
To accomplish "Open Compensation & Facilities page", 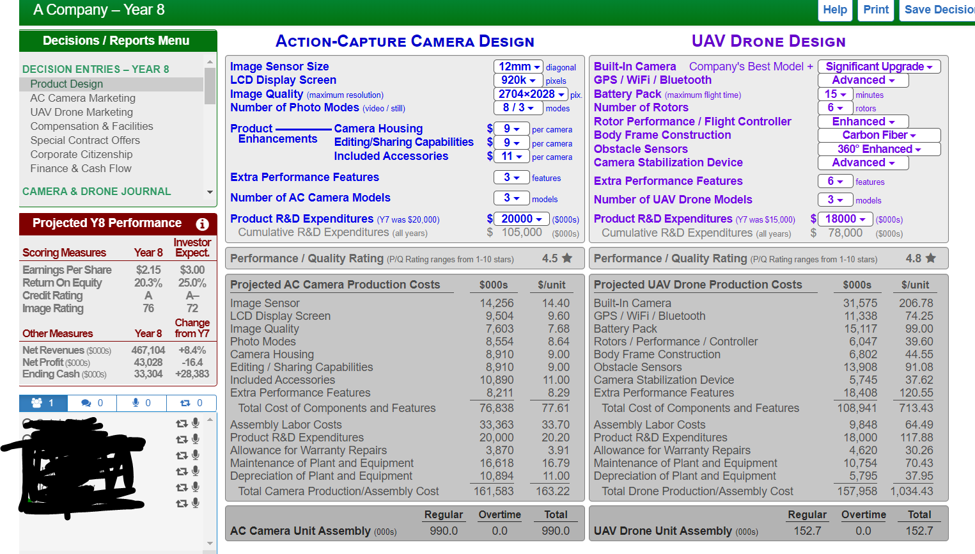I will 91,126.
